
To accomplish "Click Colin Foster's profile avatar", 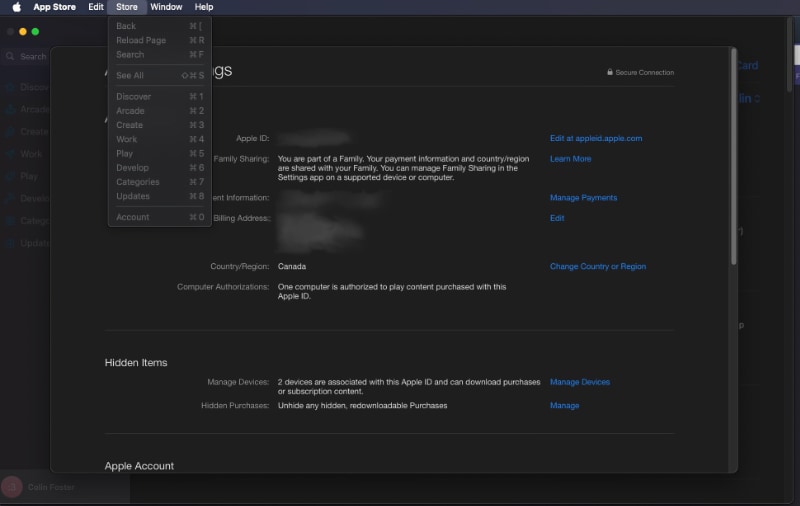I will click(12, 487).
